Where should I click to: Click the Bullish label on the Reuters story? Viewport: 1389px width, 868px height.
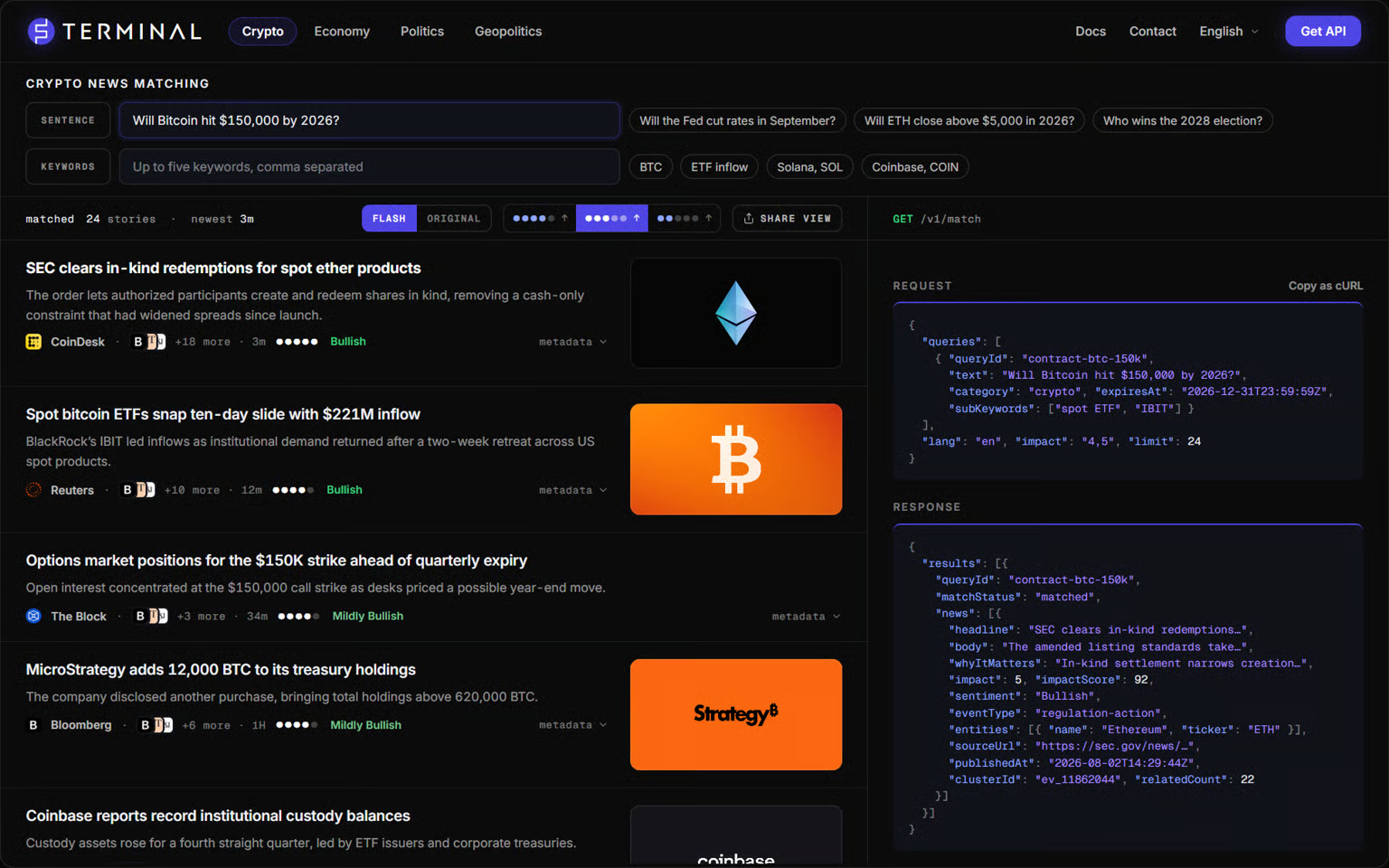(345, 490)
